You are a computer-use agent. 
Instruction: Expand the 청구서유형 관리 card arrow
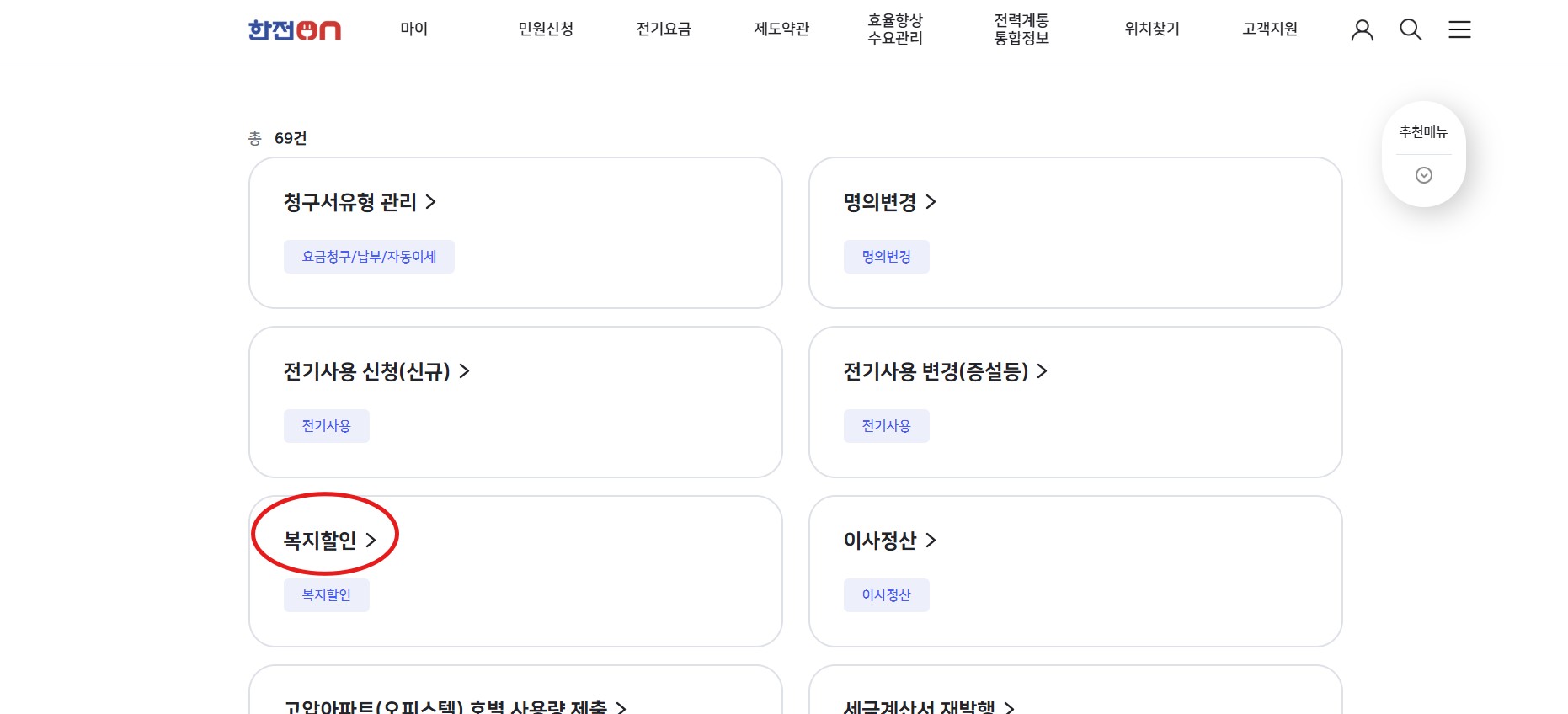tap(432, 202)
